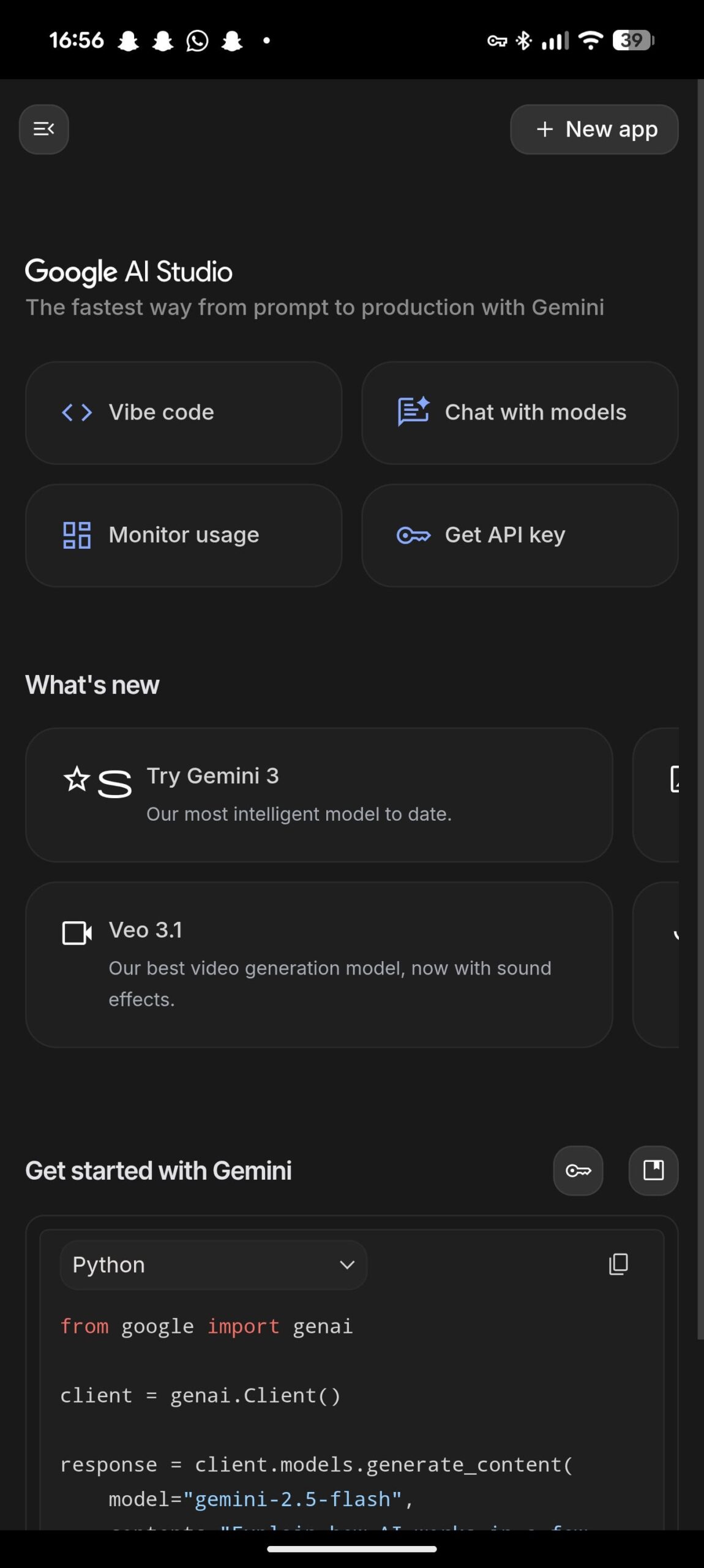
Task: Tap the Chat with models icon
Action: pyautogui.click(x=413, y=412)
